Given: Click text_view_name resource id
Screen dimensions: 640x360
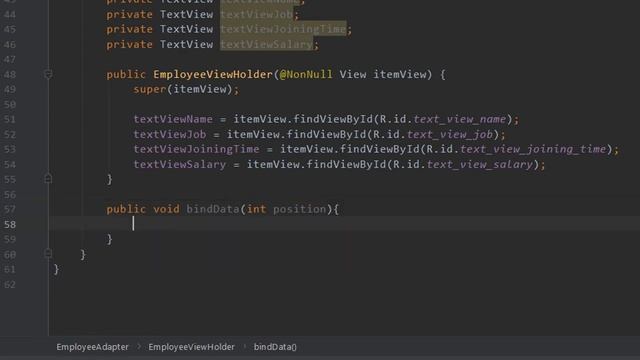Looking at the screenshot, I should tap(460, 119).
